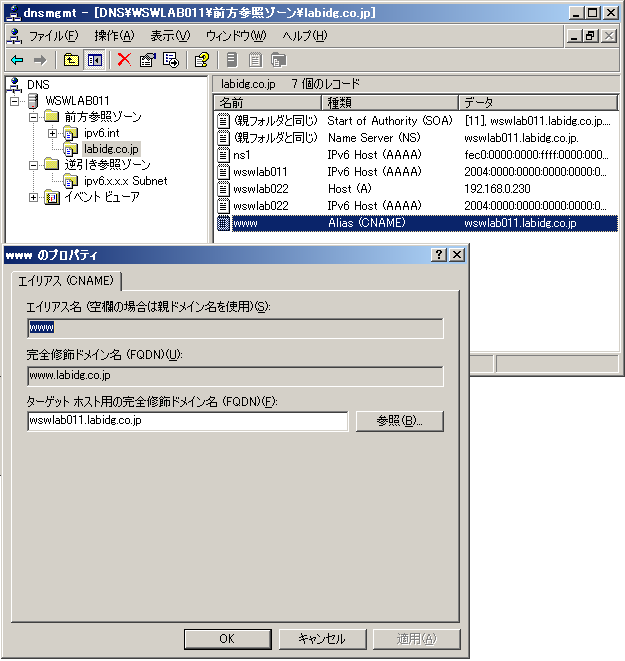Click the context help ? button in dialog title
625x661 pixels.
pyautogui.click(x=439, y=255)
